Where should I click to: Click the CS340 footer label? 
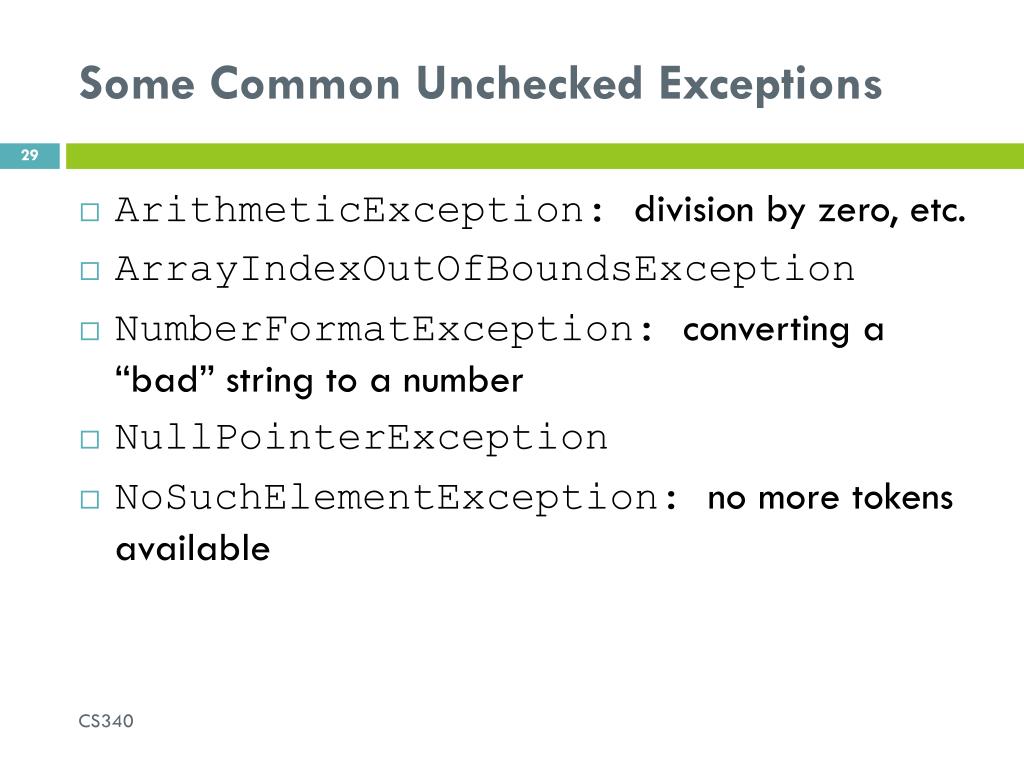click(106, 721)
